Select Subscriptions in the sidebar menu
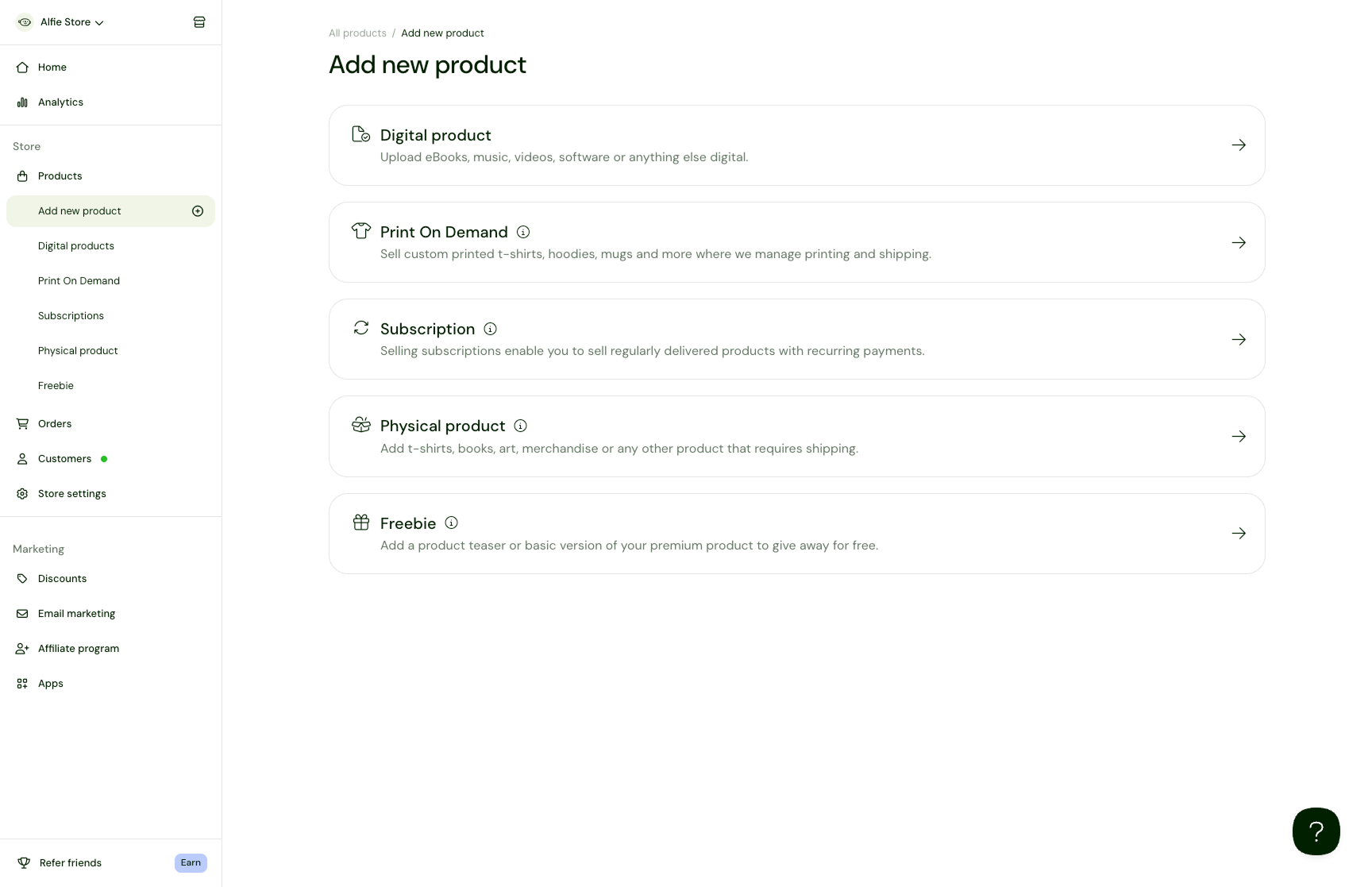This screenshot has height=887, width=1372. (x=71, y=315)
